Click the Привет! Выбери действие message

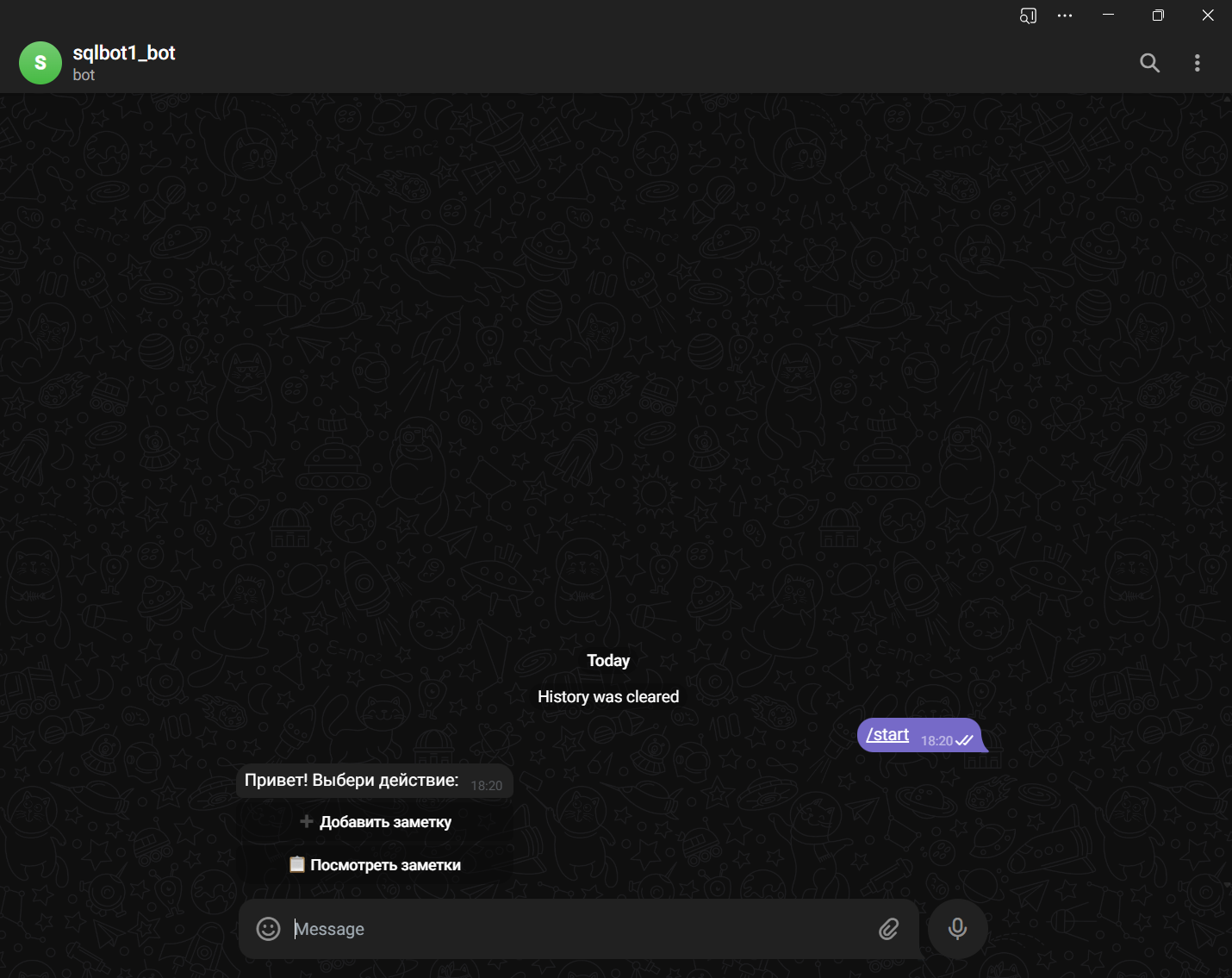pyautogui.click(x=375, y=781)
